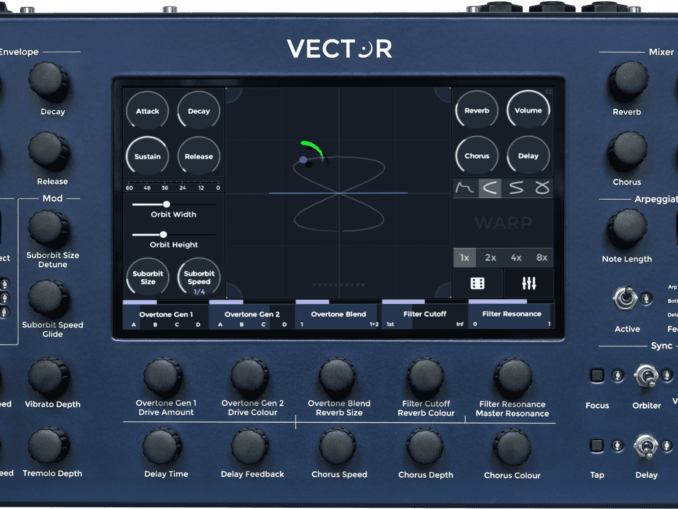Viewport: 678px width, 509px height.
Task: Open the dice randomize icon on screen
Action: [x=477, y=284]
